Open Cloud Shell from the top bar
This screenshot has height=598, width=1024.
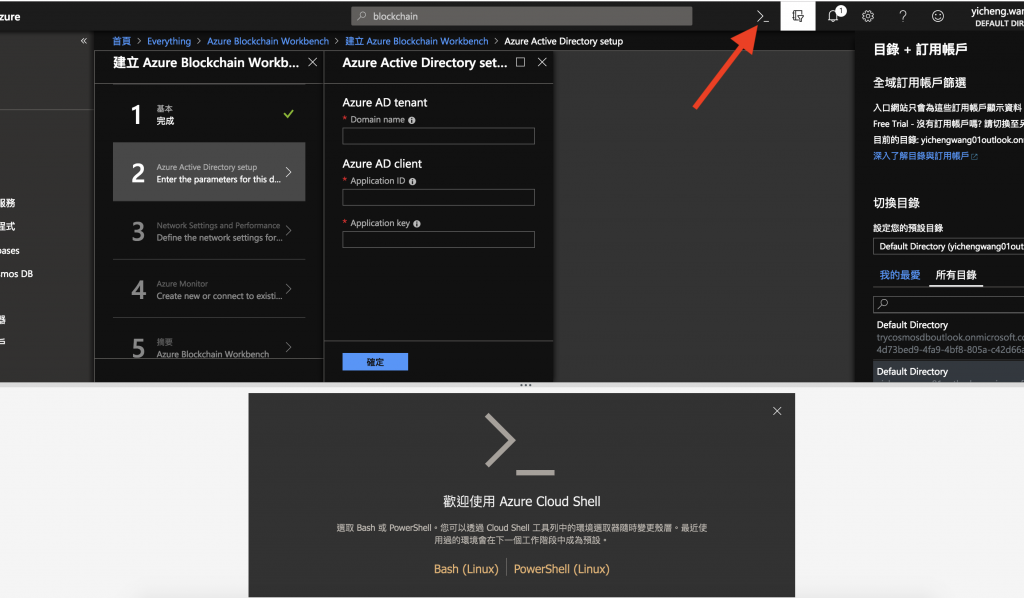(762, 16)
